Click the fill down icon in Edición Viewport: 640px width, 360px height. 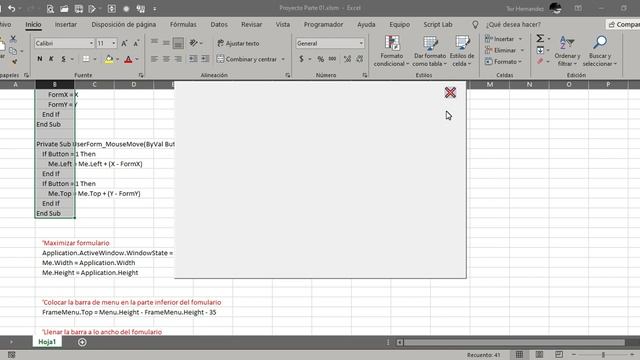click(x=540, y=50)
